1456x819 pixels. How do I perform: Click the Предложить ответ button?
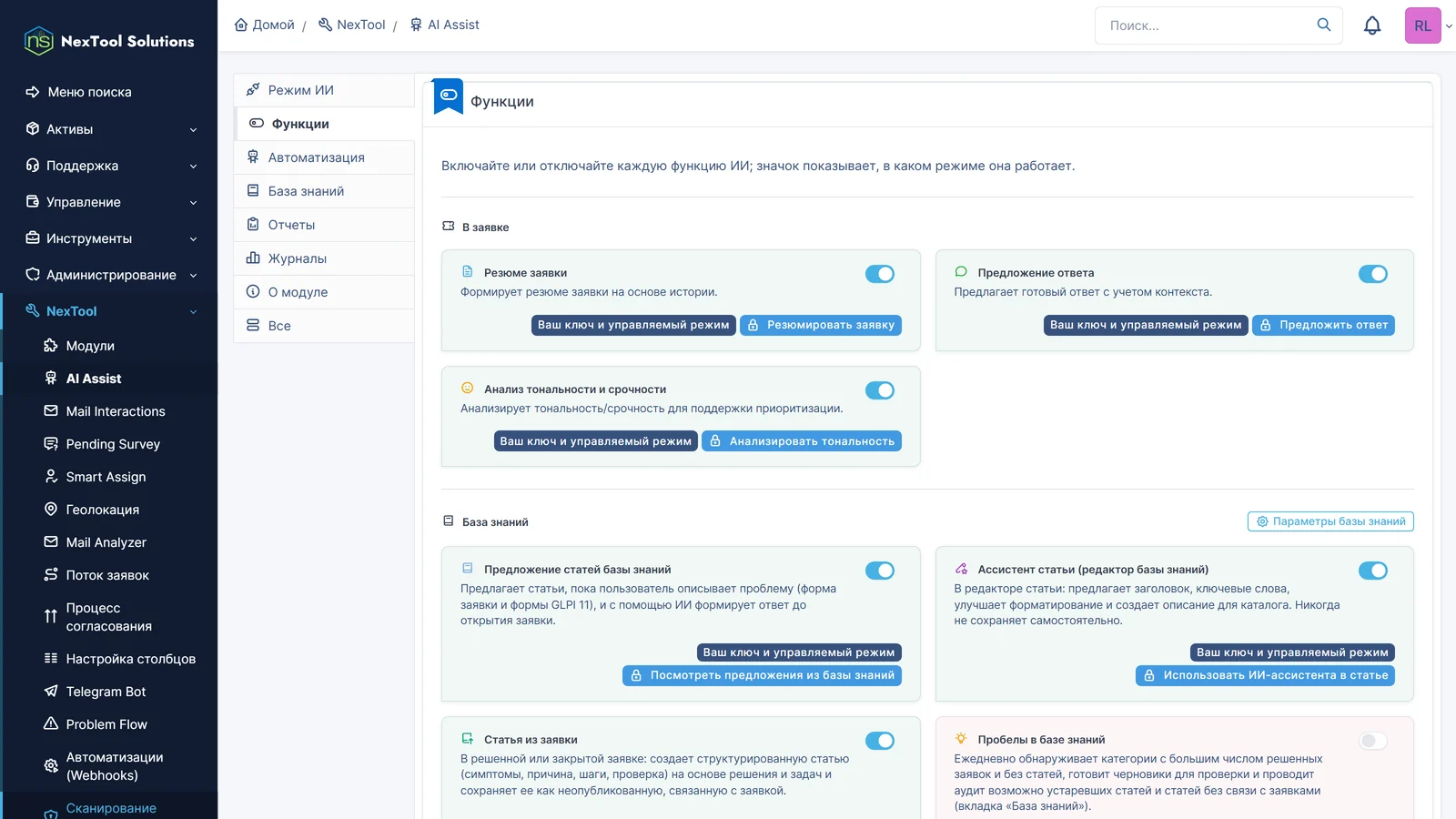(1323, 325)
